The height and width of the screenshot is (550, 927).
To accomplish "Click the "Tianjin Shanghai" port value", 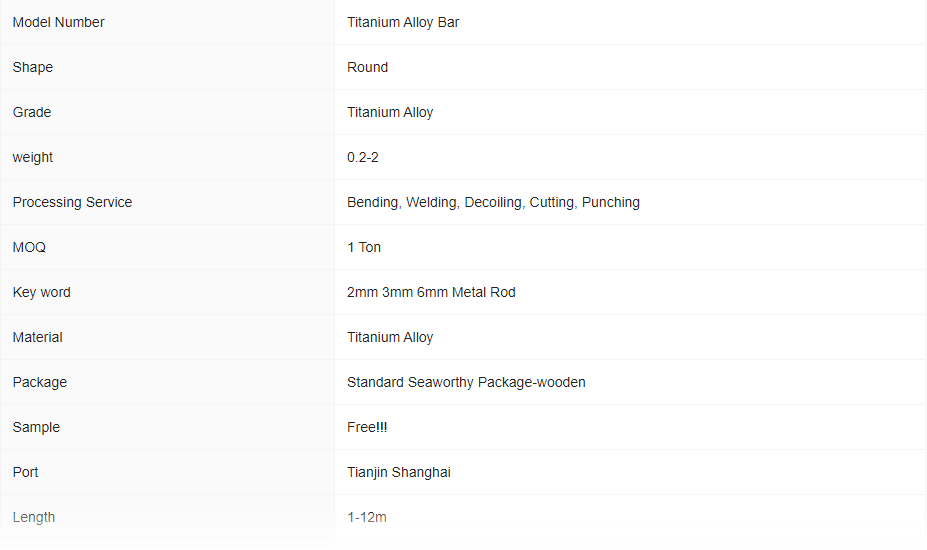I will tap(398, 472).
